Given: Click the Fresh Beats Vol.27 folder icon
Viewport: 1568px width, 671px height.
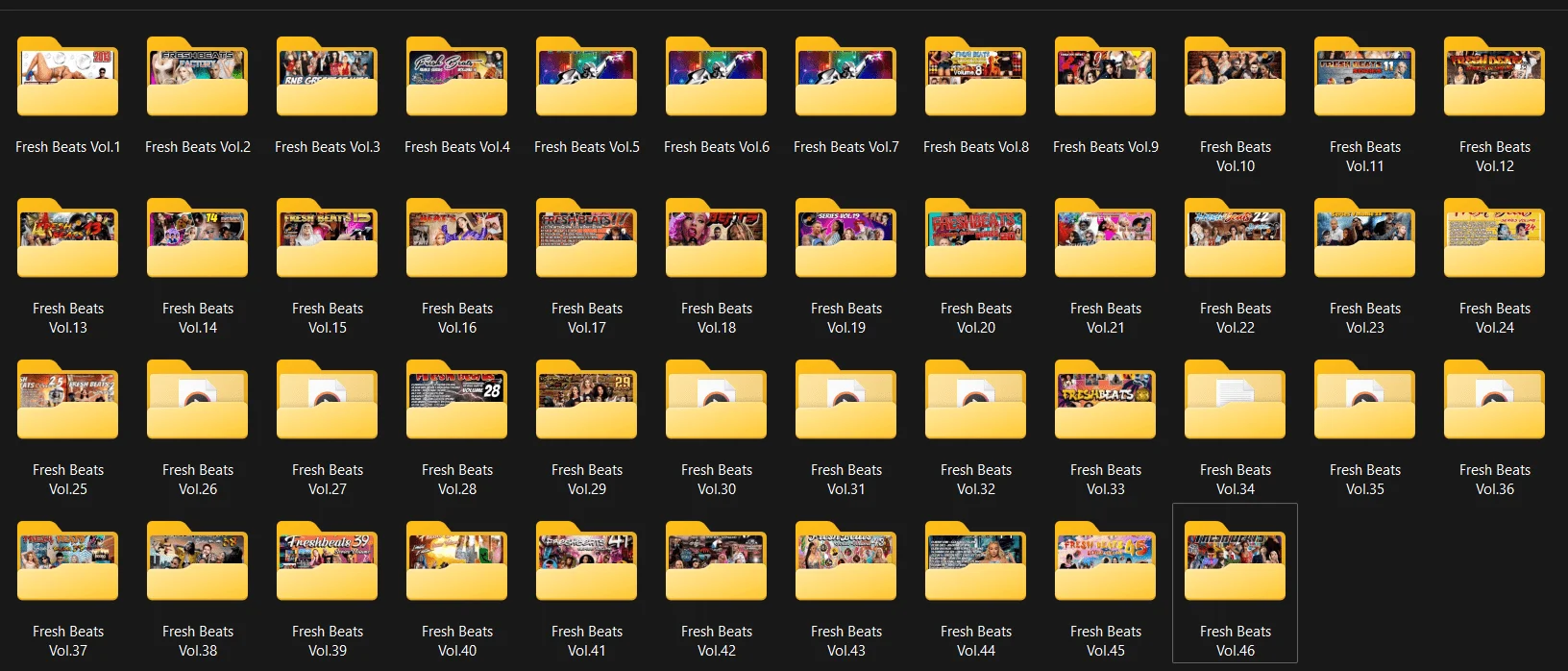Looking at the screenshot, I should (x=328, y=400).
